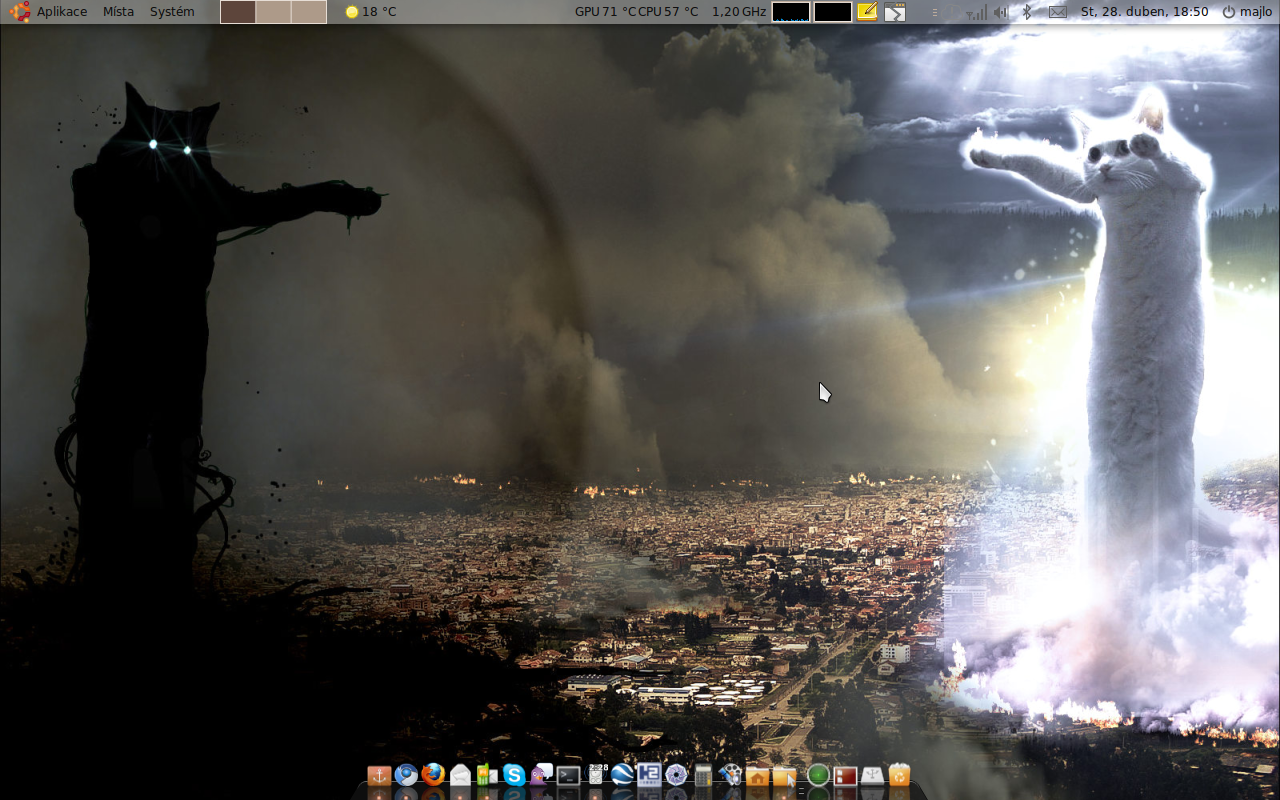Switch to the first workspace in switcher
This screenshot has height=800, width=1280.
click(238, 12)
